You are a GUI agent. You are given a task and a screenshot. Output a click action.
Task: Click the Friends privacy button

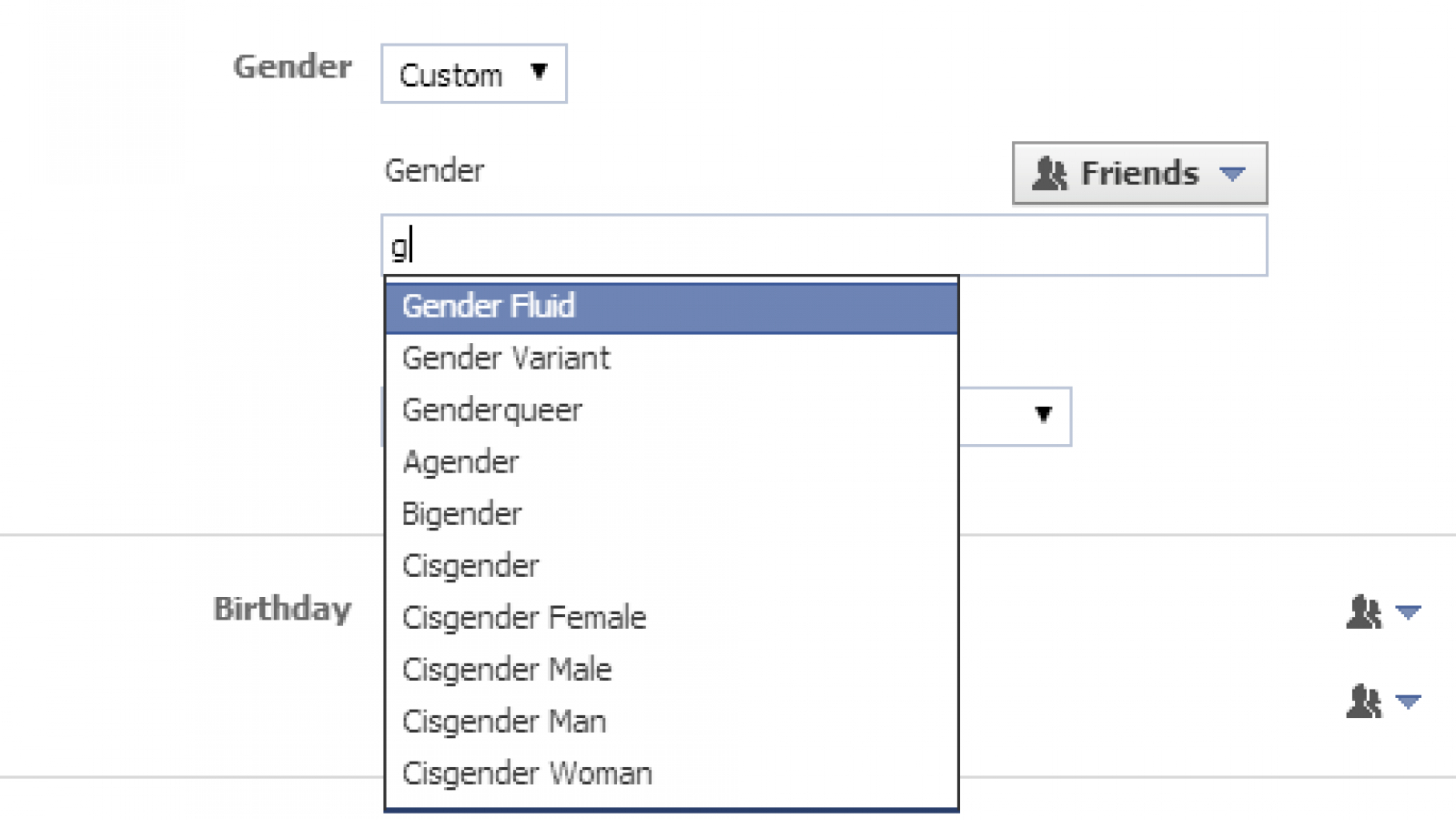point(1138,173)
